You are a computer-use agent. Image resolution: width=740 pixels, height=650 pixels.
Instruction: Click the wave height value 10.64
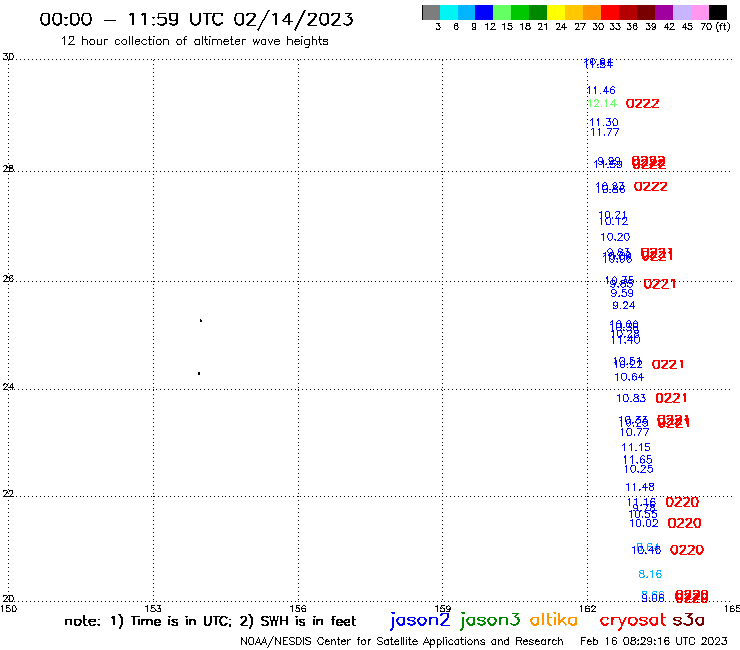coord(629,377)
